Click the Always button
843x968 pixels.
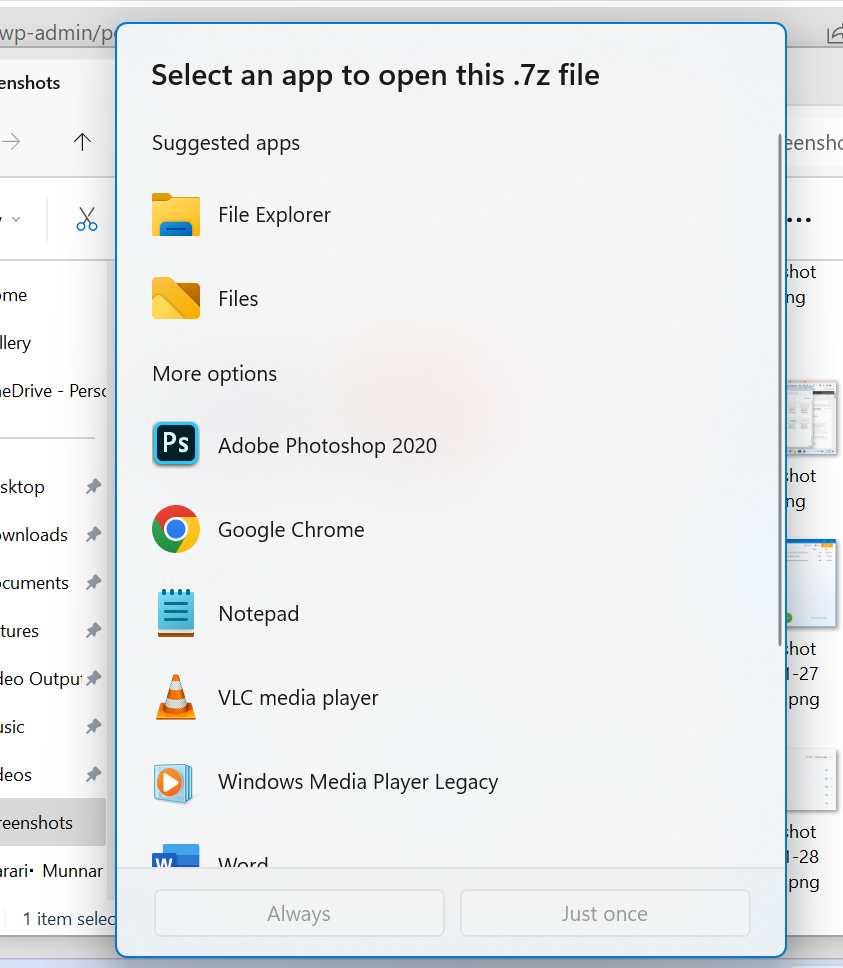299,913
